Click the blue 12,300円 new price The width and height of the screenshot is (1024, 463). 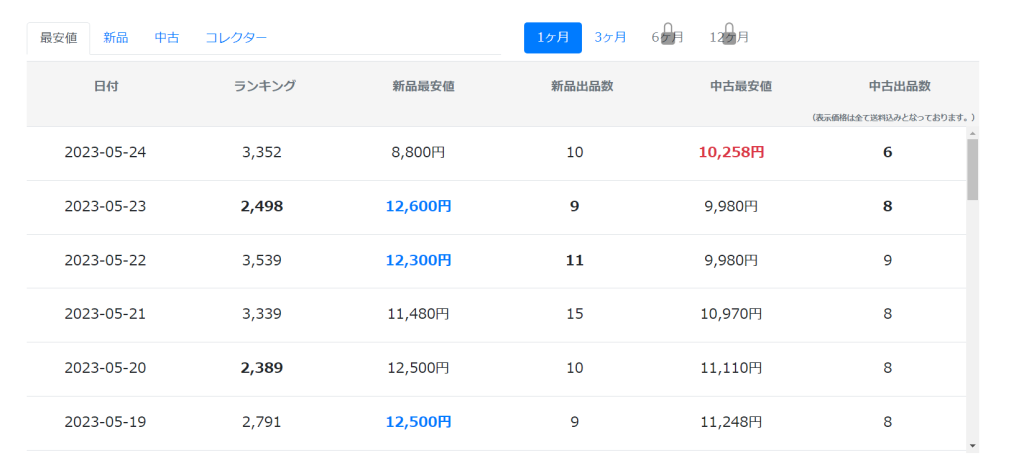click(418, 261)
